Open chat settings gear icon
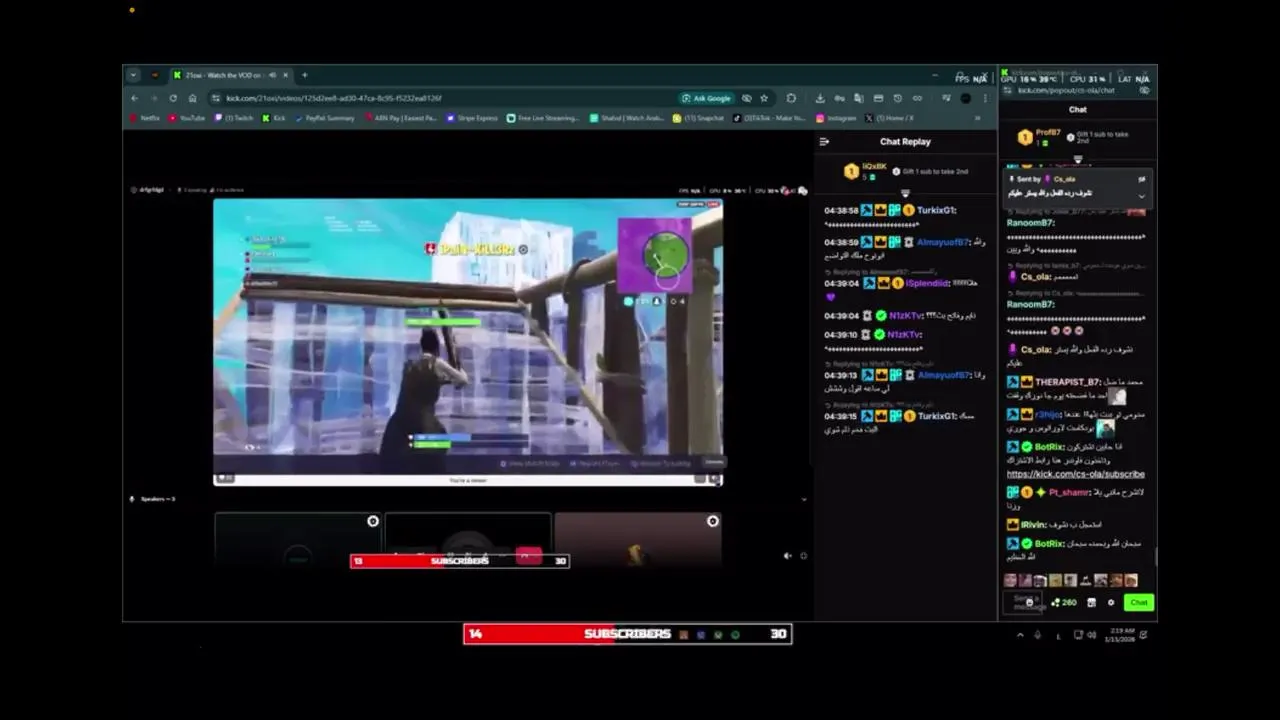The height and width of the screenshot is (720, 1280). pyautogui.click(x=1111, y=603)
